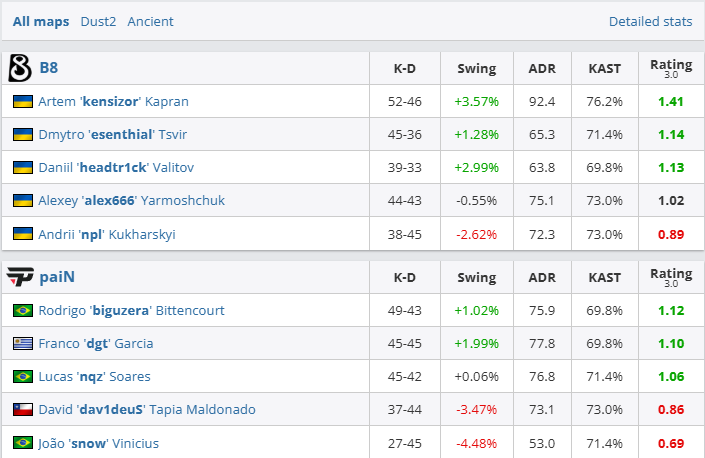Viewport: 705px width, 458px height.
Task: Click the B8 table Rating 3.0 header
Action: [x=670, y=68]
